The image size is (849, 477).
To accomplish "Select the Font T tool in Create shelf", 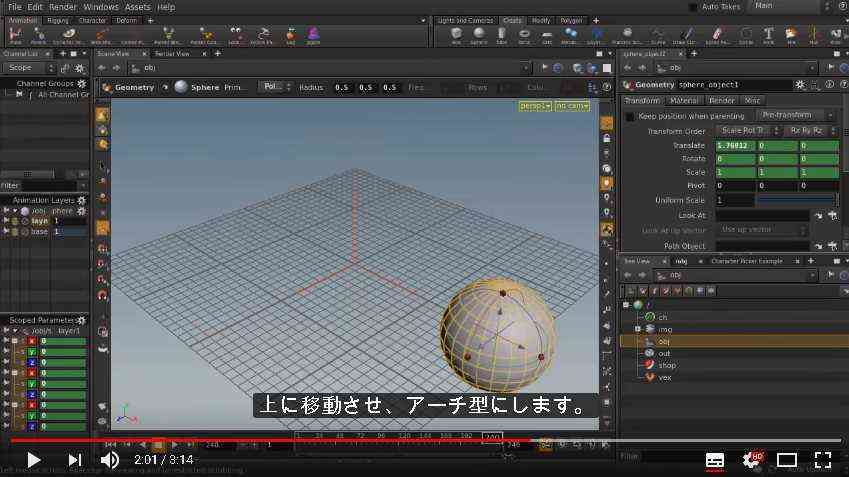I will coord(768,35).
